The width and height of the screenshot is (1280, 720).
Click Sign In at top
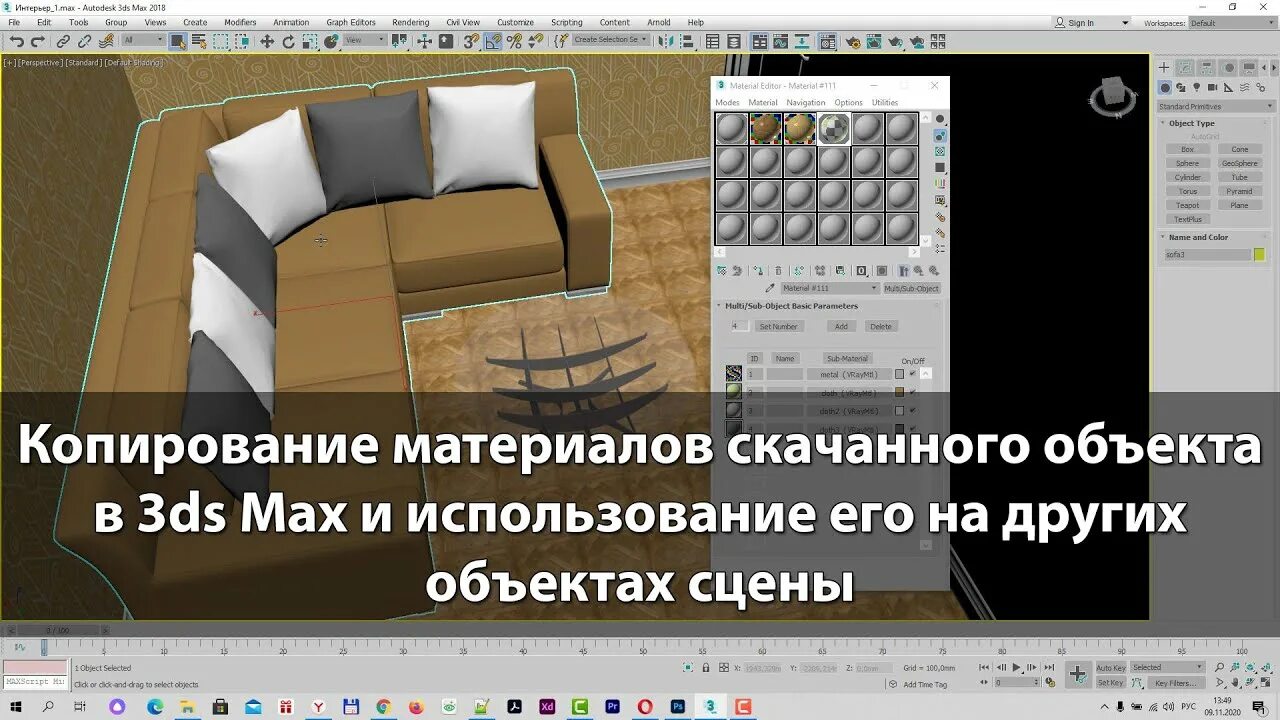(x=1080, y=23)
